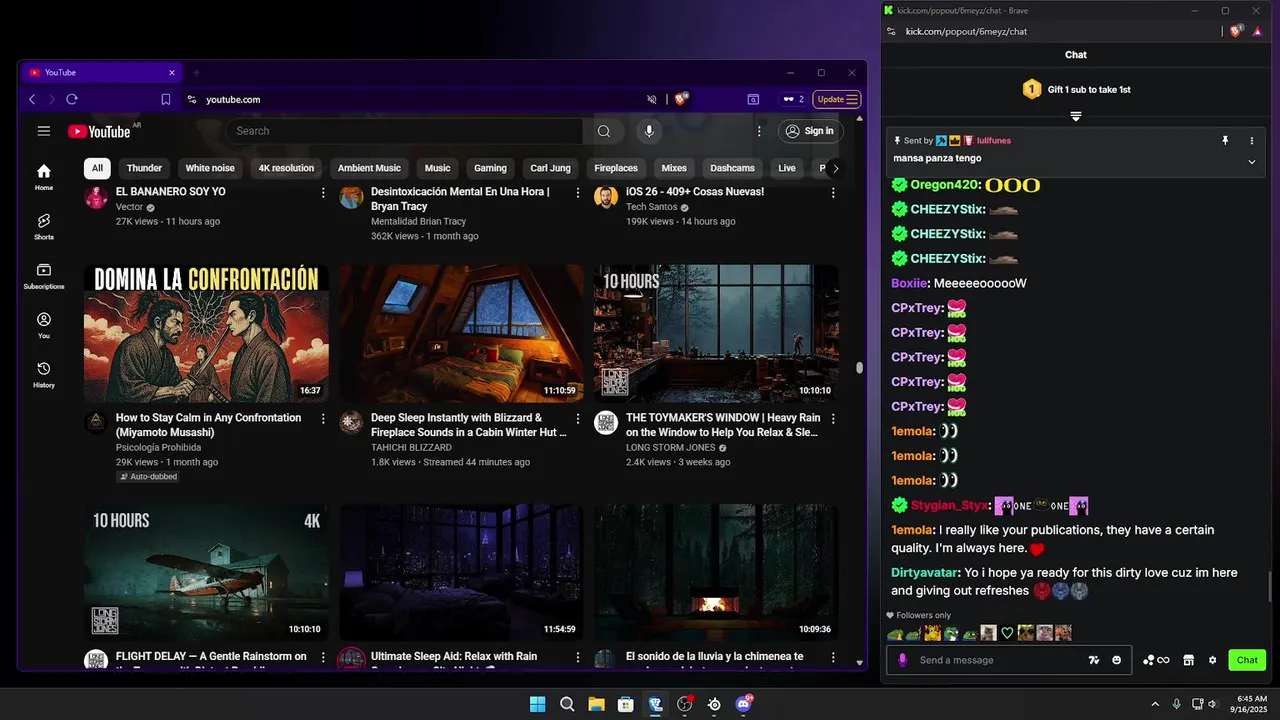Open the YouTube hamburger guide menu
This screenshot has height=720, width=1280.
pyautogui.click(x=44, y=131)
